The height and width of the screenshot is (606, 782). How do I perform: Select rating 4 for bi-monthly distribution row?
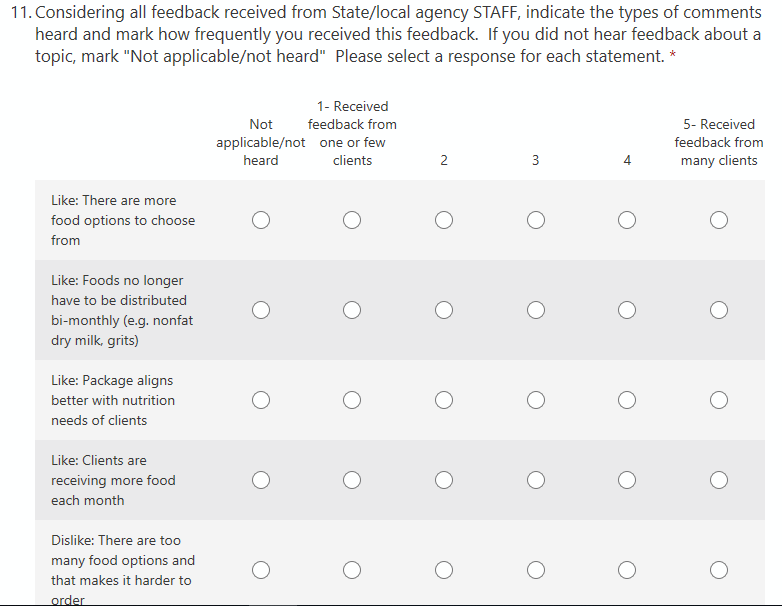(x=627, y=310)
